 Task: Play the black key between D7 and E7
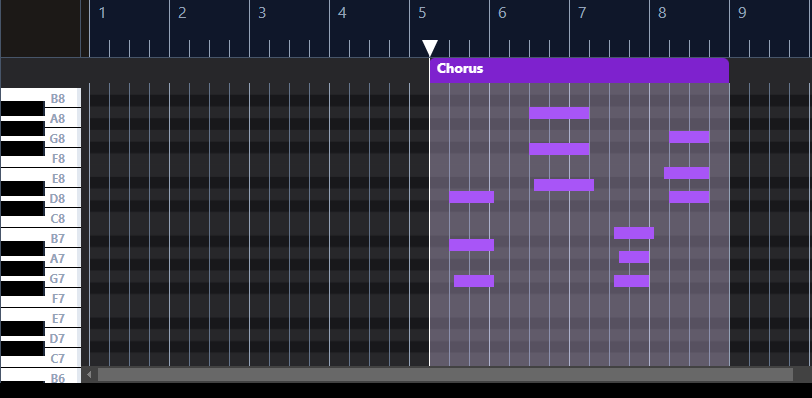pos(22,328)
